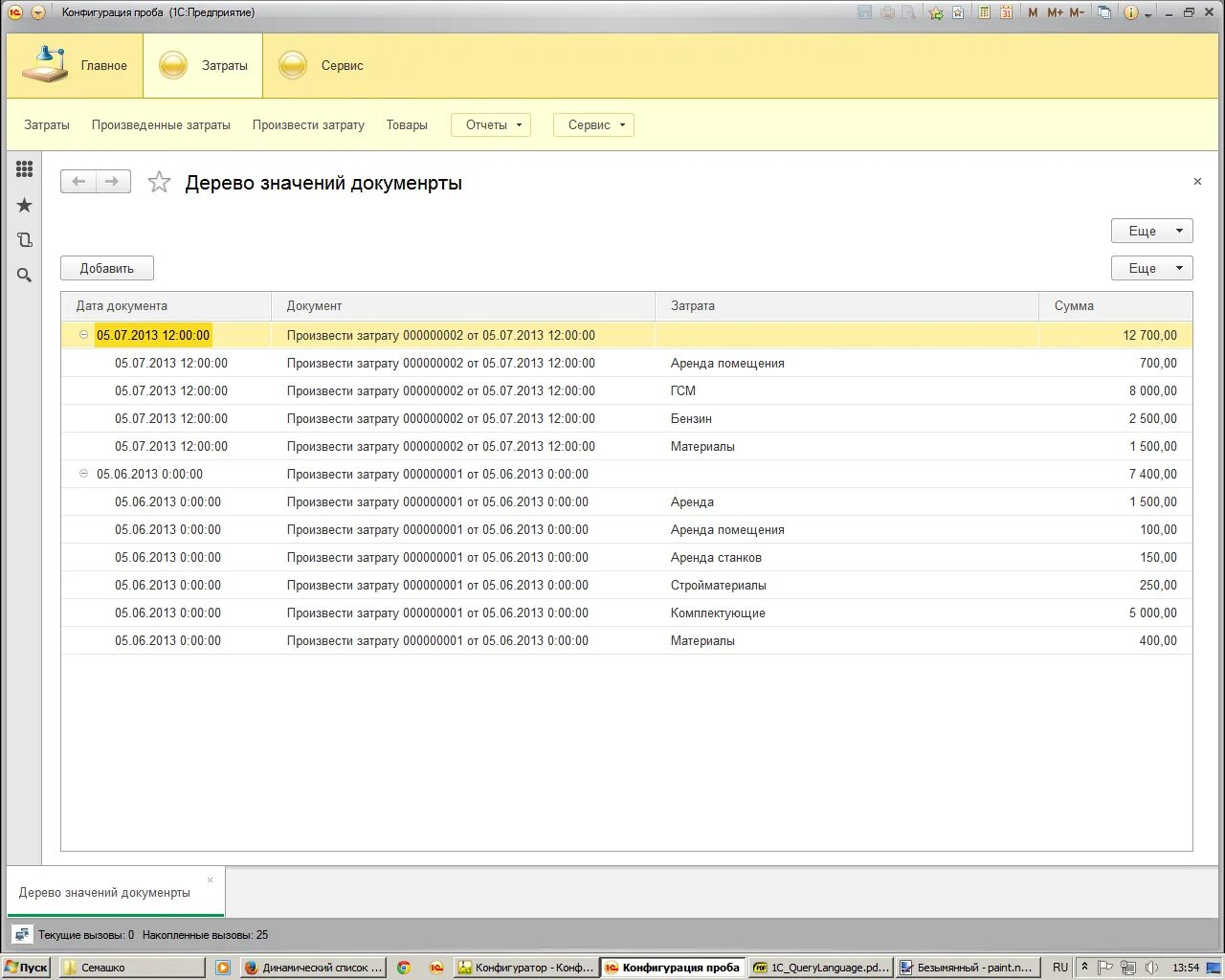Click the Затрата column header
This screenshot has height=980, width=1225.
tap(847, 306)
